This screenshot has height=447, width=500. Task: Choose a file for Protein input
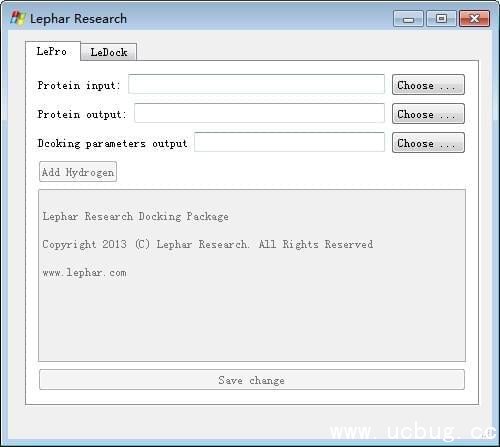click(428, 85)
